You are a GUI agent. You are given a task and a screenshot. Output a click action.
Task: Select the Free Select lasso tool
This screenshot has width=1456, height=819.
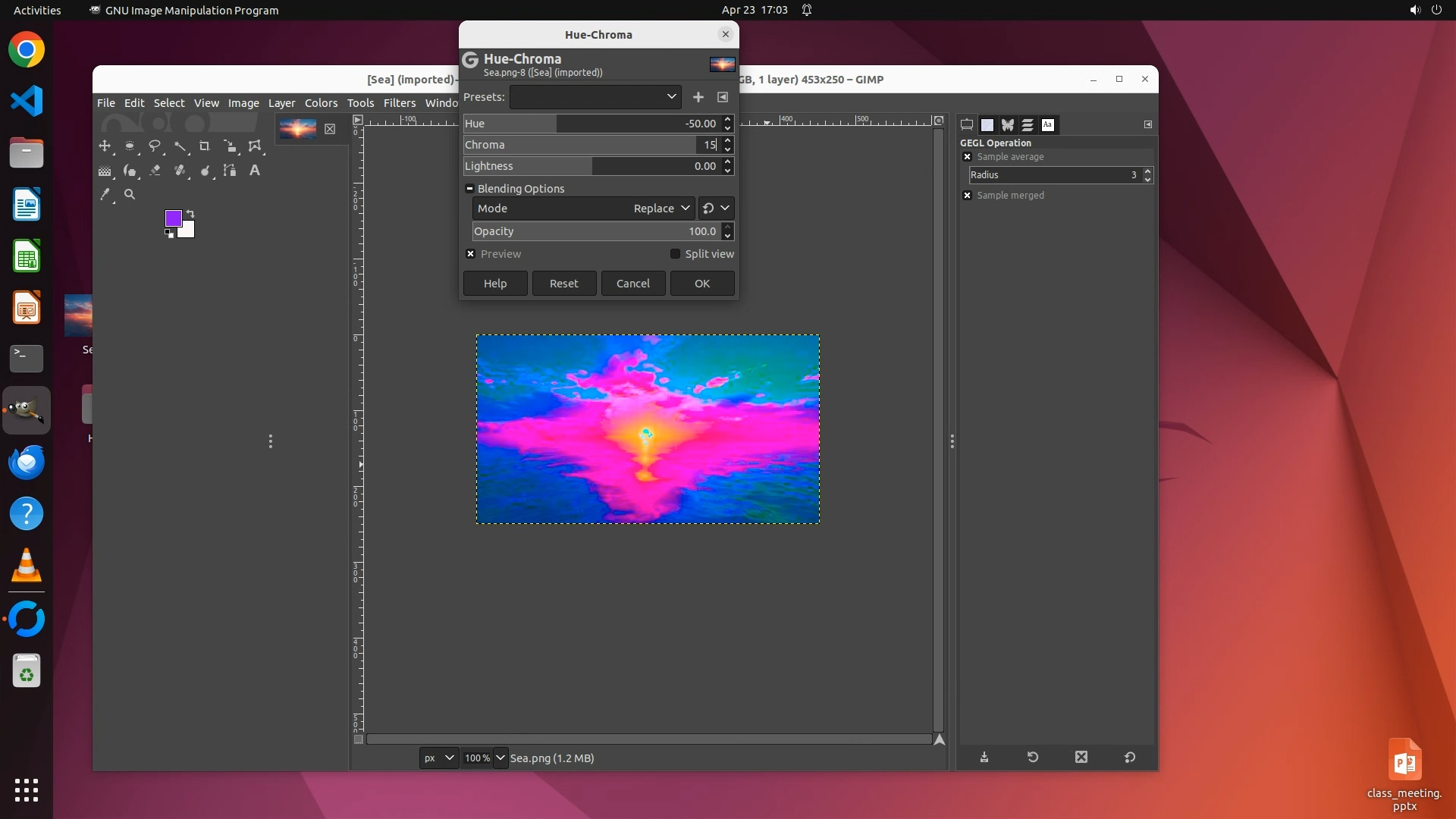(x=155, y=146)
